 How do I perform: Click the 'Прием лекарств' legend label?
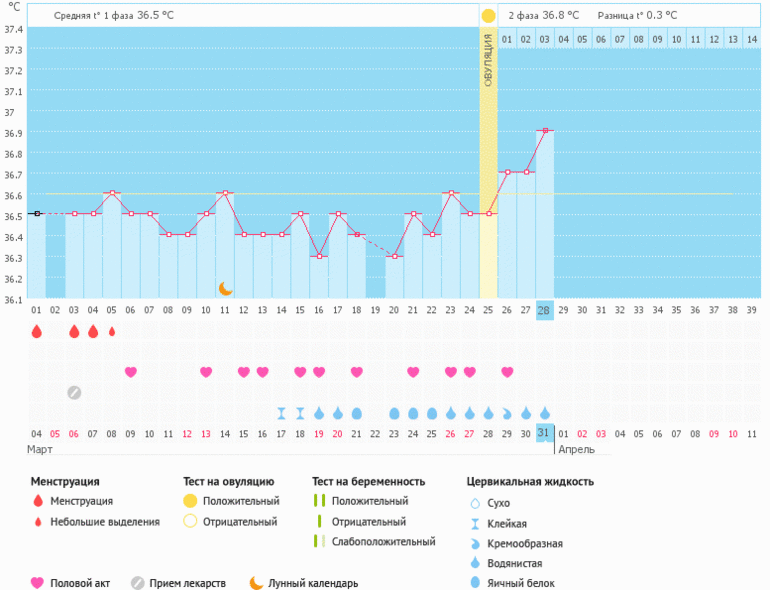pyautogui.click(x=188, y=583)
